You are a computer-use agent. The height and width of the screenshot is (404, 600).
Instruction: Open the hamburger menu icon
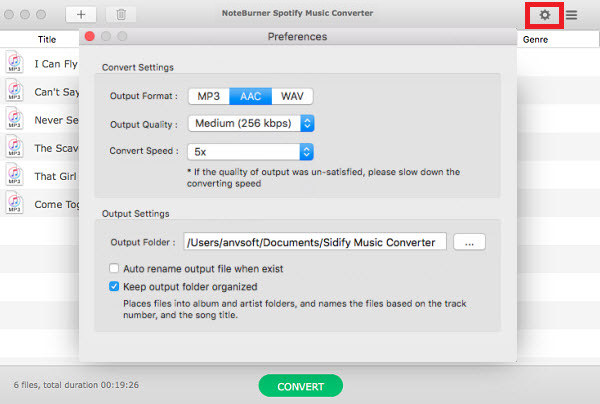(572, 15)
